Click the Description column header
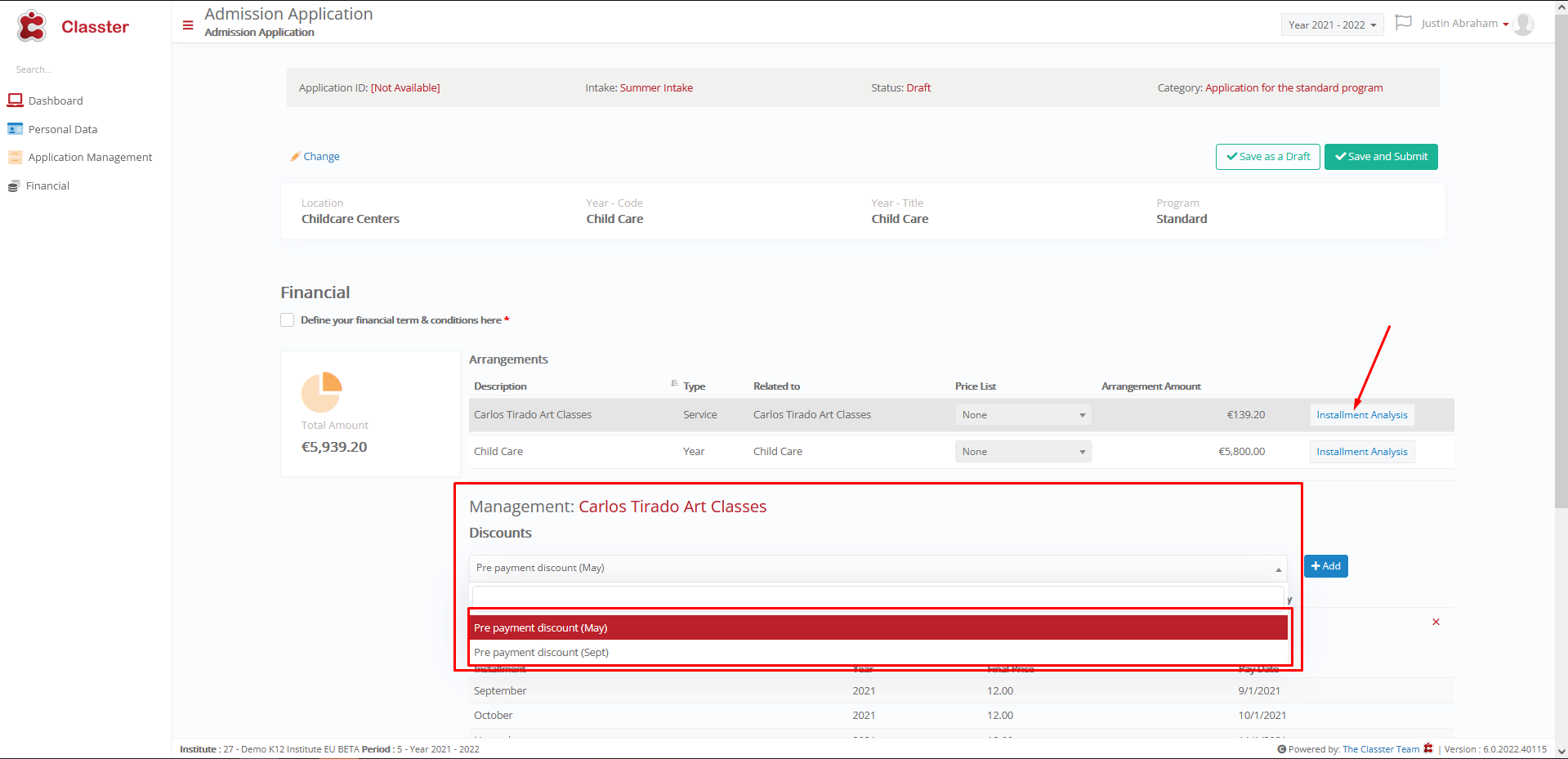This screenshot has height=759, width=1568. 500,386
